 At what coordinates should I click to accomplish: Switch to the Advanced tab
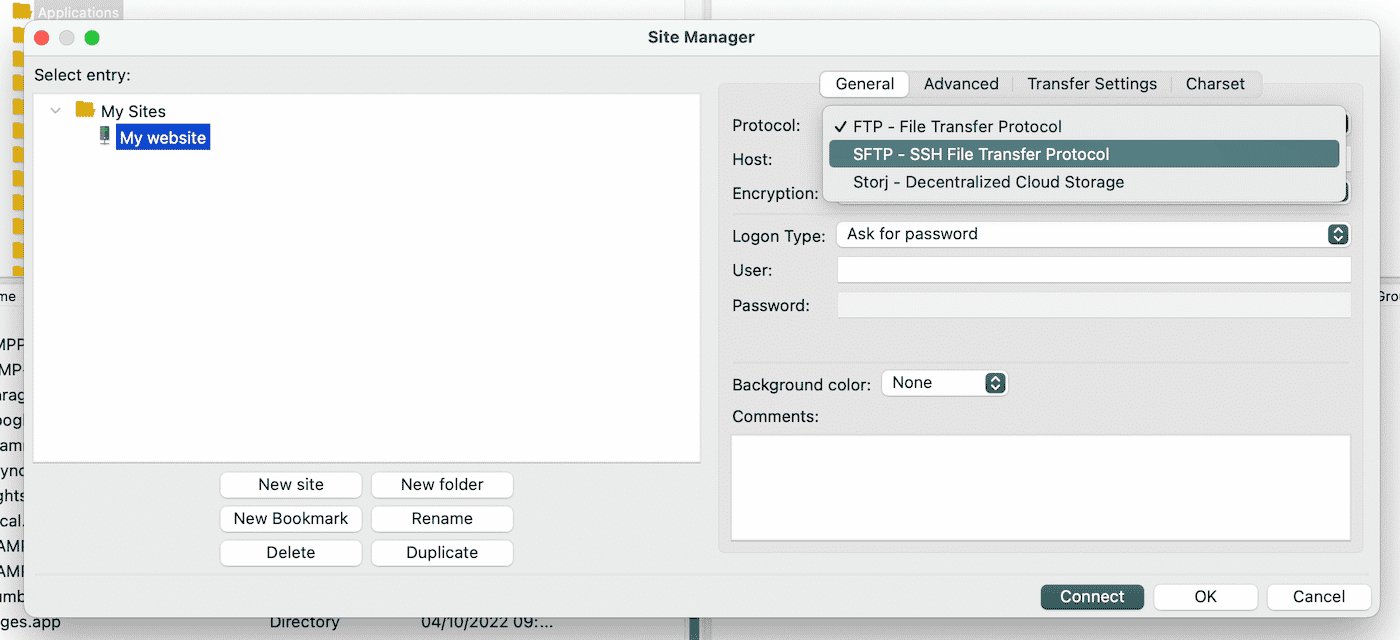pos(960,84)
